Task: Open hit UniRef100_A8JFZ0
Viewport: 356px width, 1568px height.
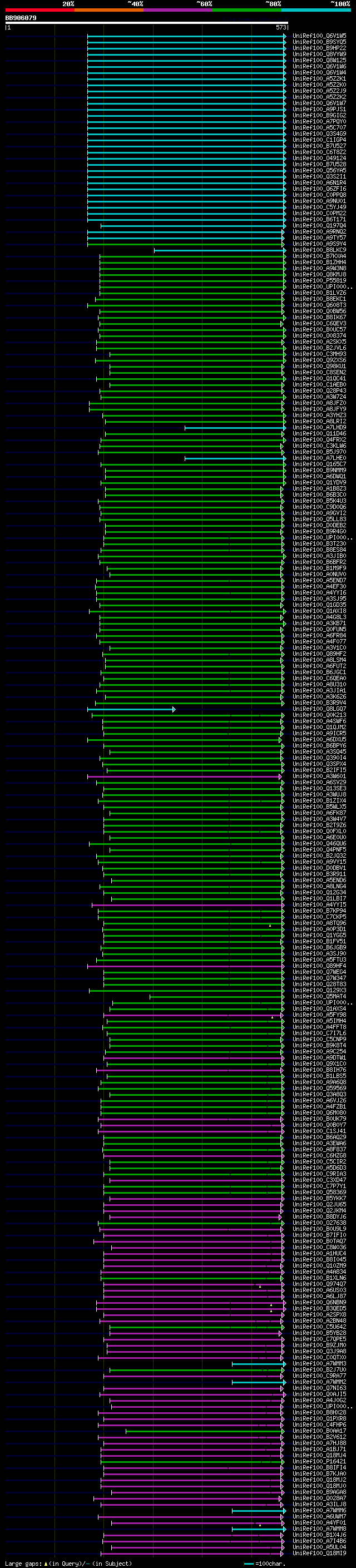Action: click(319, 404)
